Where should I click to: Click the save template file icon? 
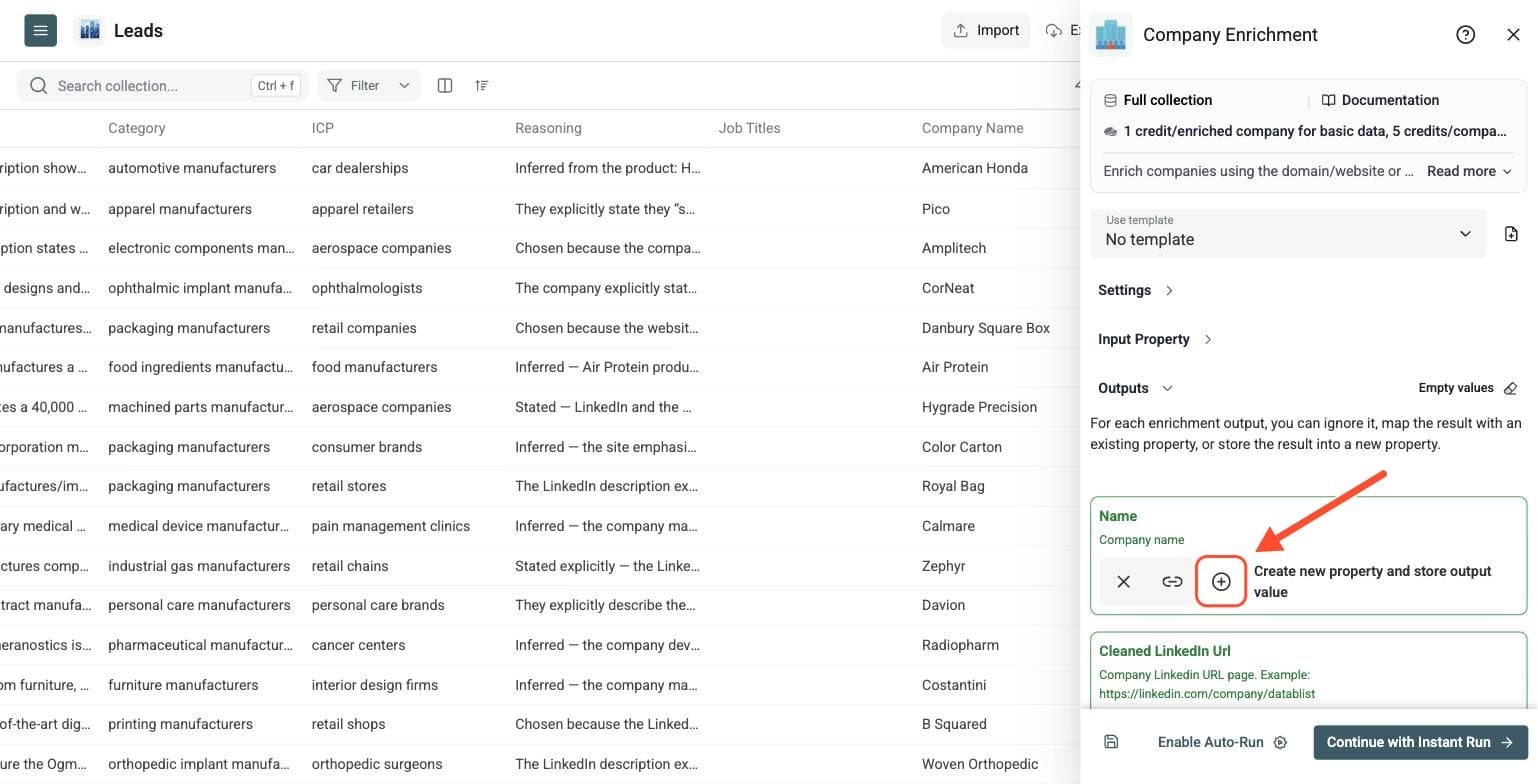[x=1511, y=234]
